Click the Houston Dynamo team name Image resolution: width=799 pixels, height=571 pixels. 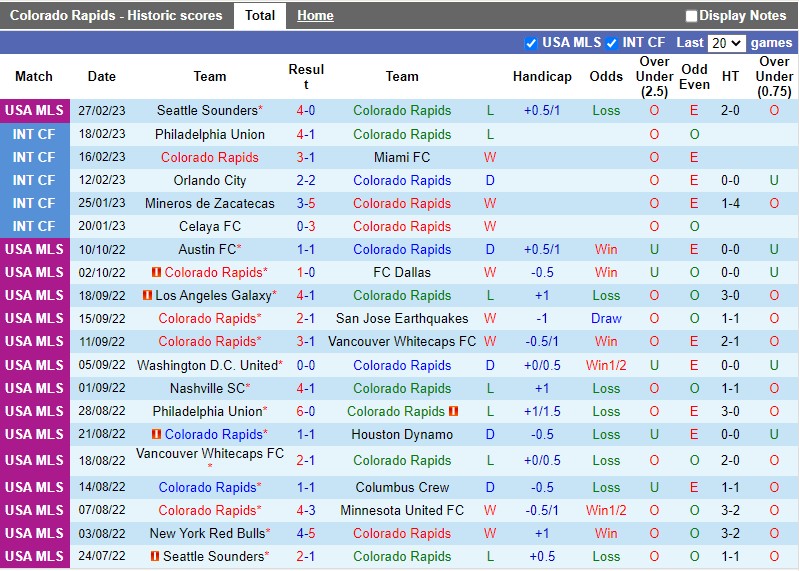[x=402, y=434]
